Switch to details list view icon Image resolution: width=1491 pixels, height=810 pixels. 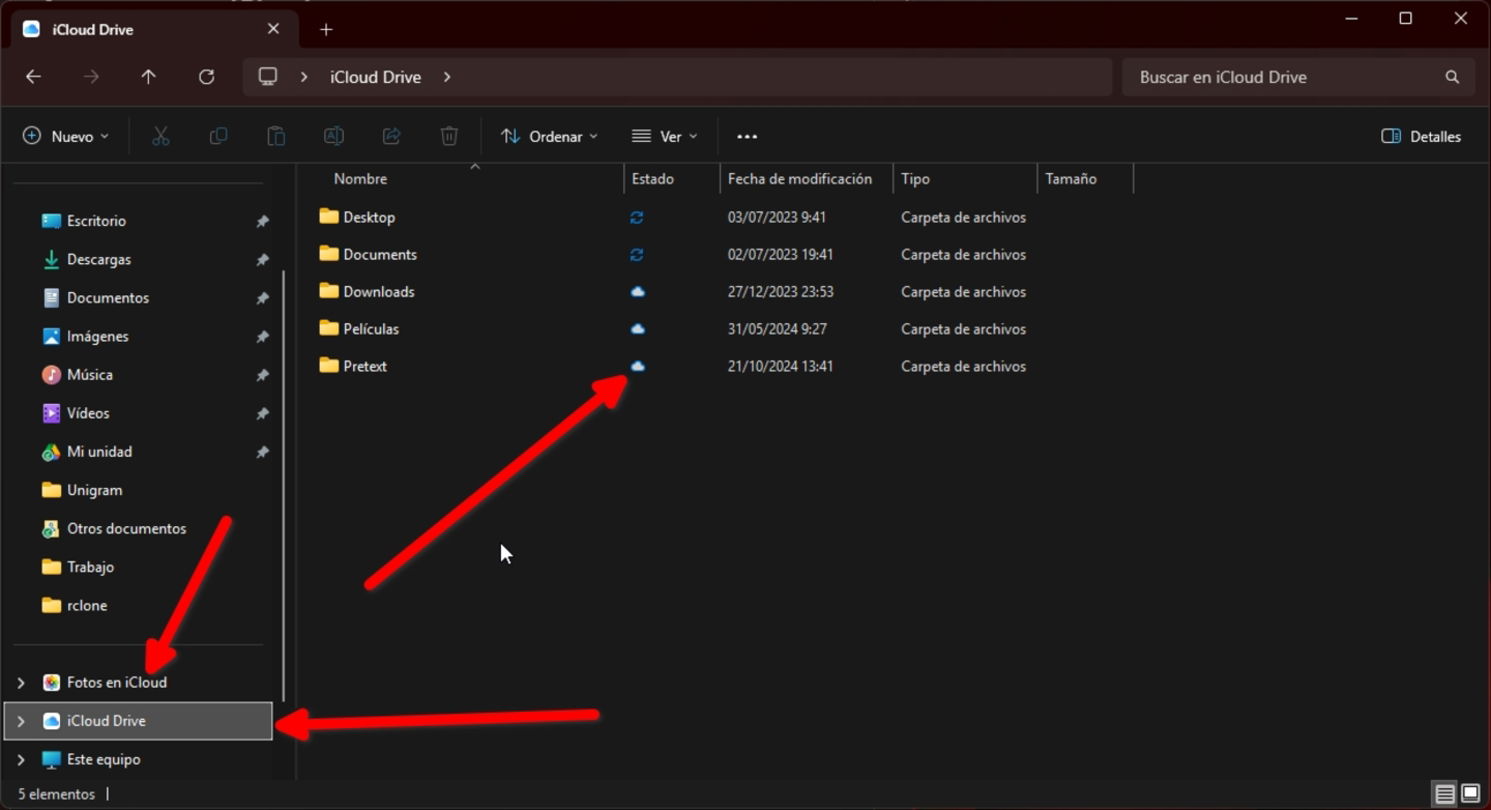(1445, 794)
